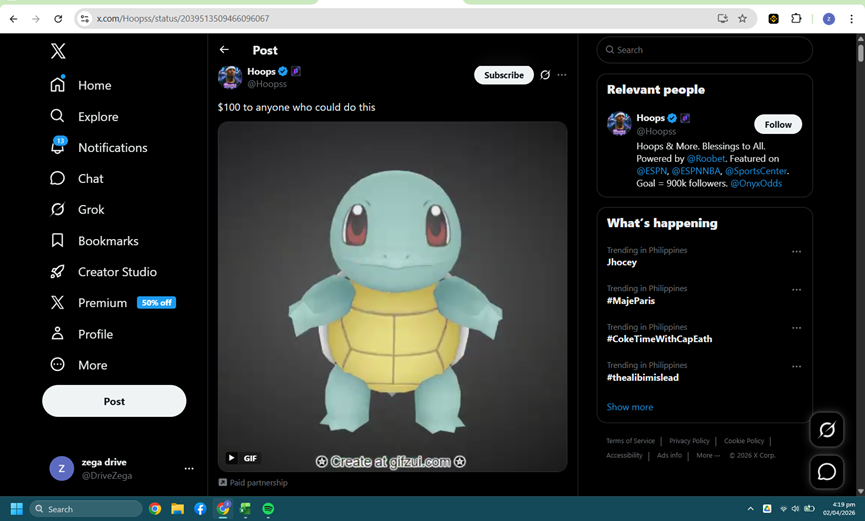Open zega drive account options dots
This screenshot has width=865, height=521.
point(189,469)
